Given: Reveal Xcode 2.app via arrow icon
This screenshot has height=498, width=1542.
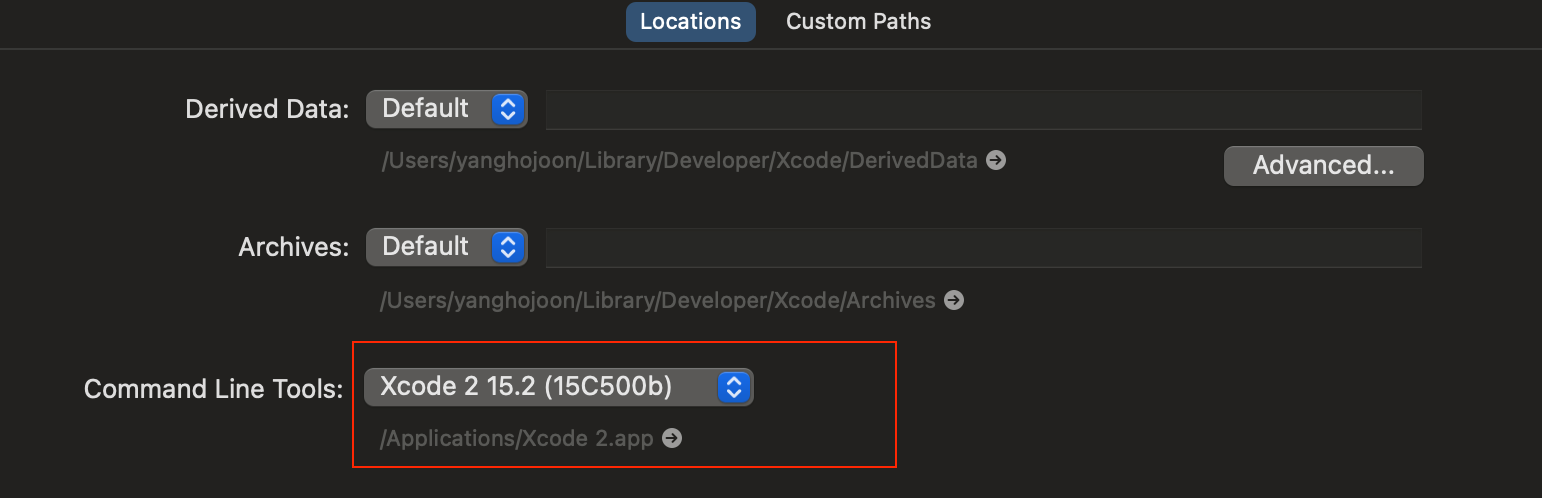Looking at the screenshot, I should coord(672,438).
